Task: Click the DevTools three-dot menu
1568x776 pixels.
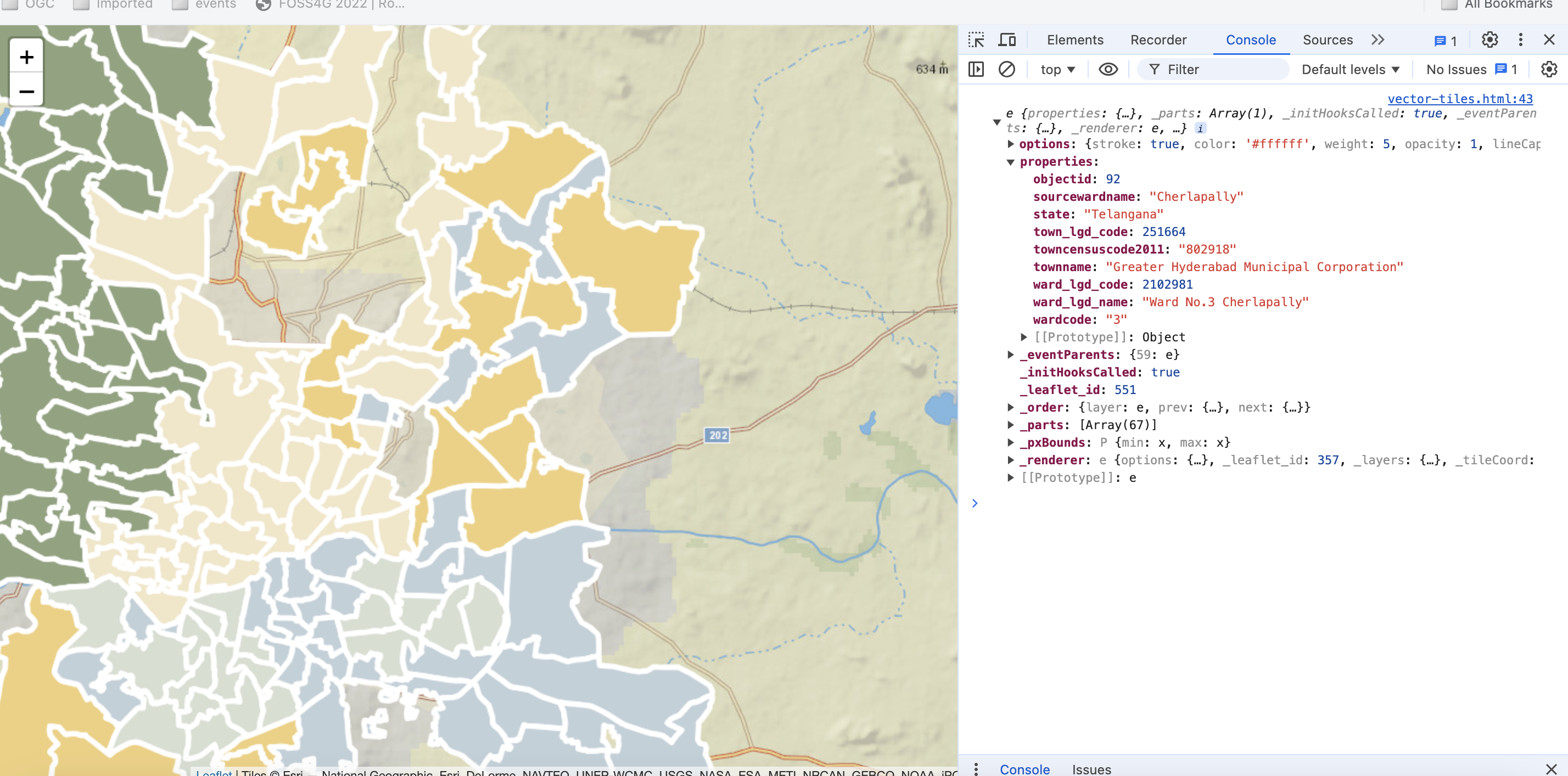Action: (x=1520, y=40)
